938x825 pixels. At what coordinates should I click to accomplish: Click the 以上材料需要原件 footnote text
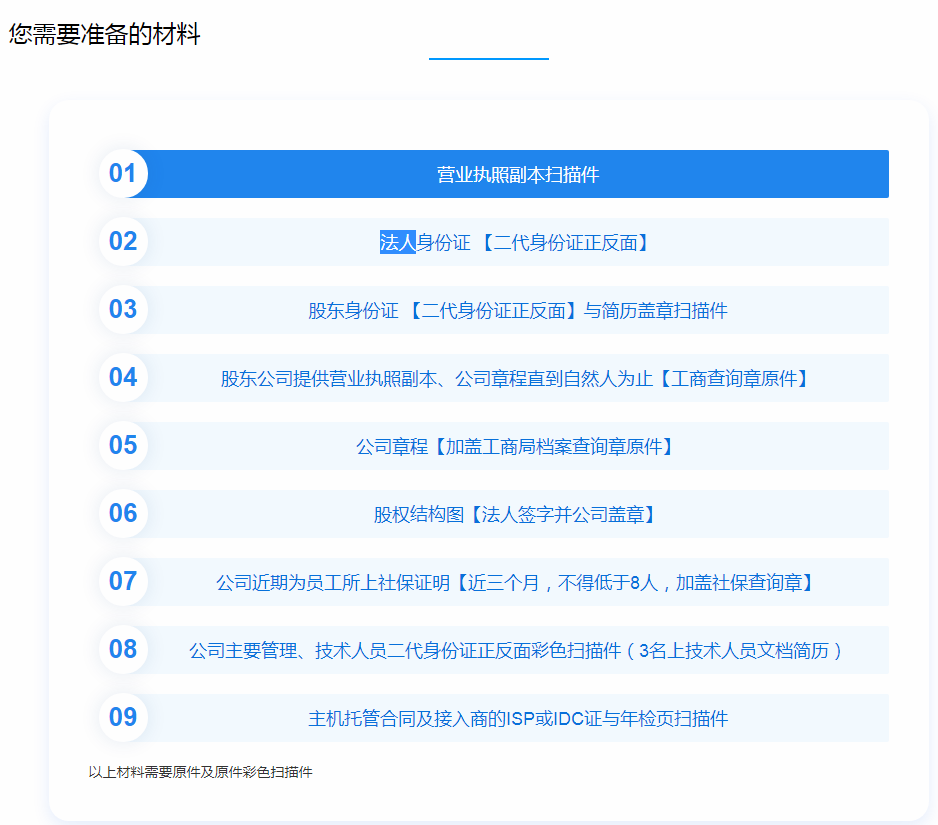[200, 773]
